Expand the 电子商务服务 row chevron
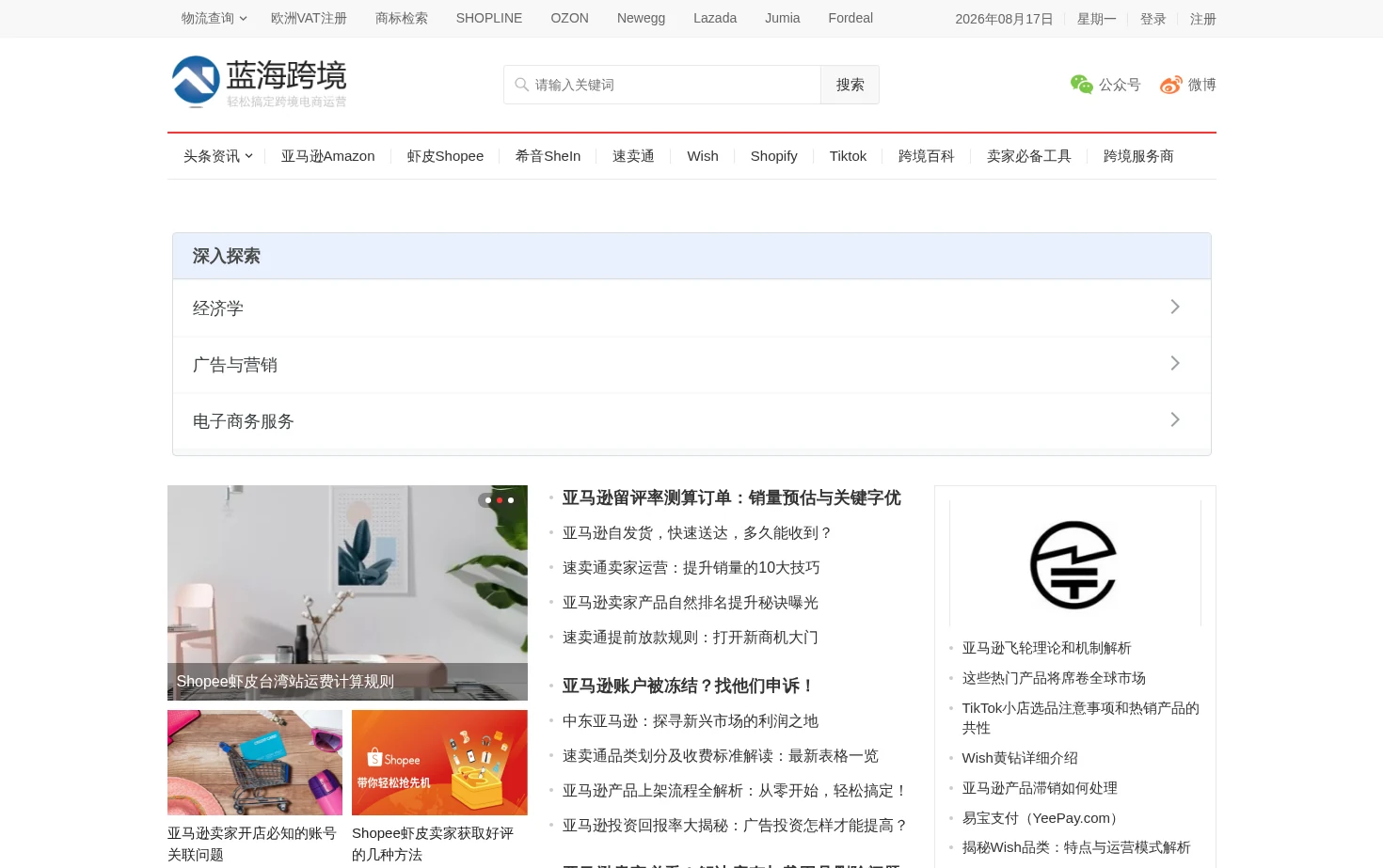This screenshot has height=868, width=1383. pos(1175,419)
